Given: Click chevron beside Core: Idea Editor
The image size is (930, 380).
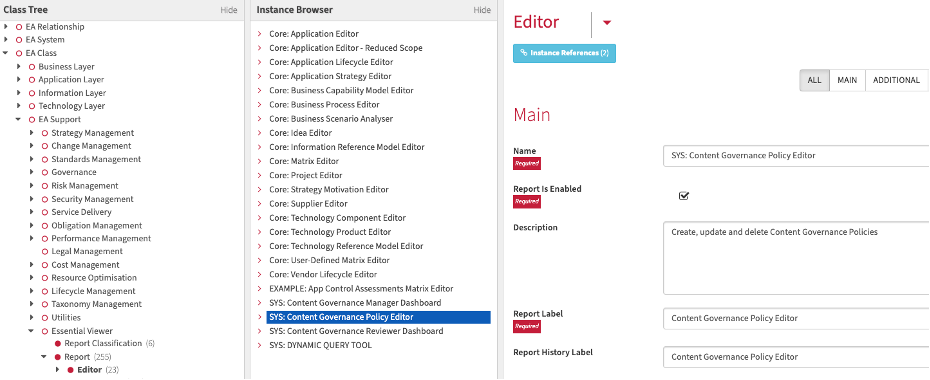Looking at the screenshot, I should tap(260, 133).
